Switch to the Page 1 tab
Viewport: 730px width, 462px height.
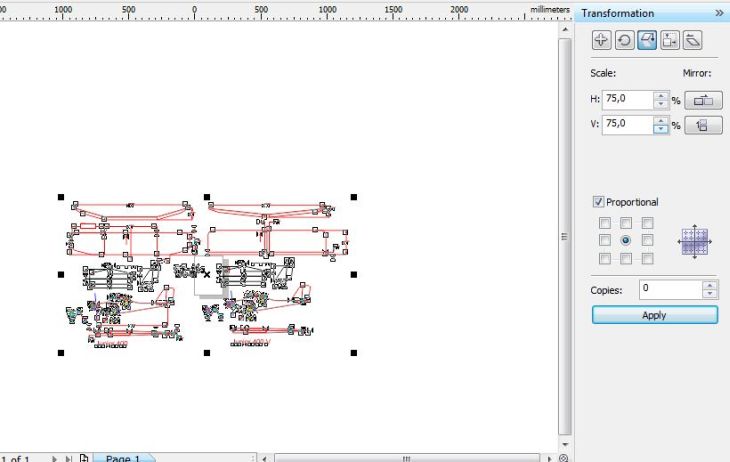coord(123,459)
